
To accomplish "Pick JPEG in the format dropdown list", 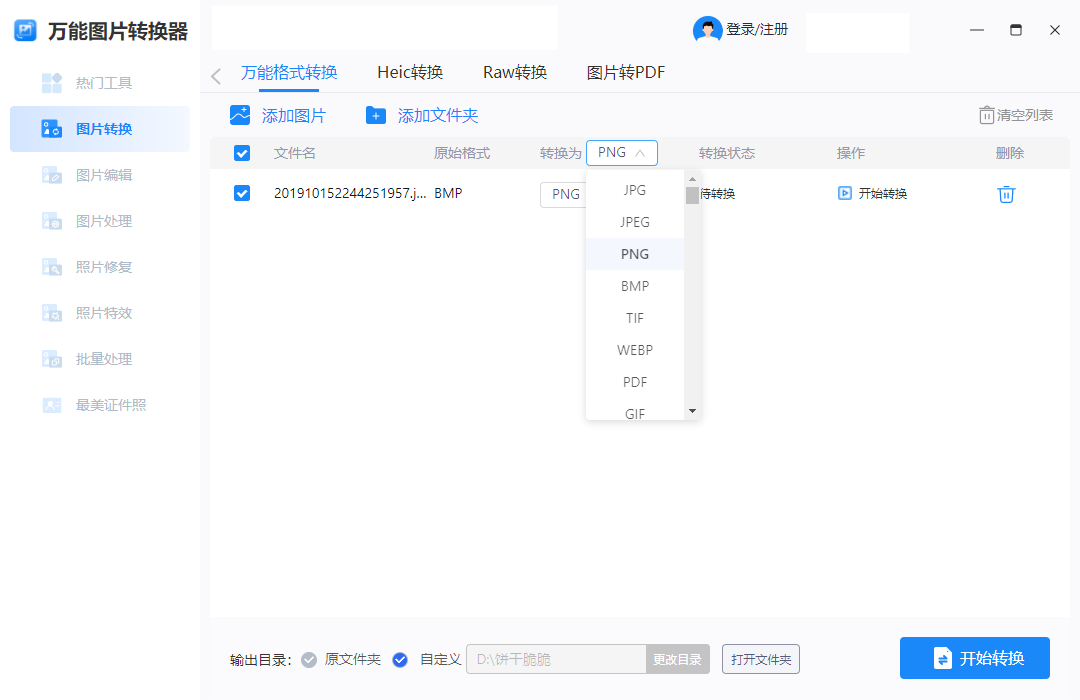I will pos(634,222).
